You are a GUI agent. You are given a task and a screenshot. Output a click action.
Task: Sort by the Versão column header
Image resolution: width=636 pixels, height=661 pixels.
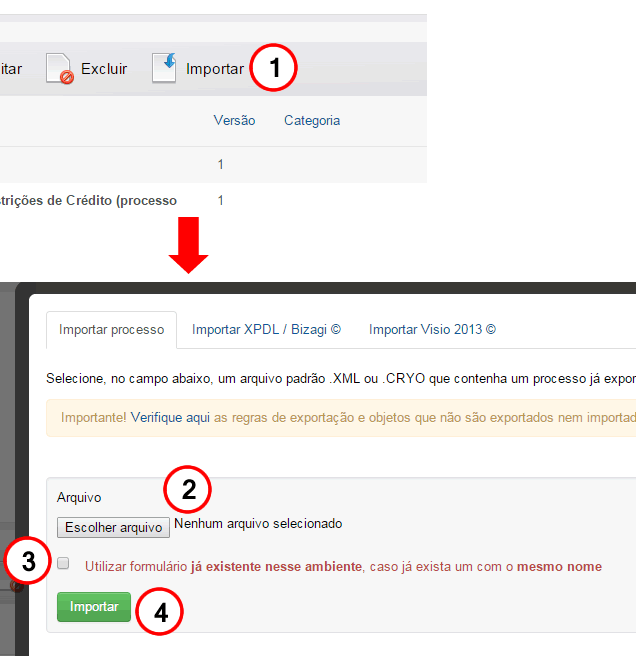pyautogui.click(x=234, y=121)
